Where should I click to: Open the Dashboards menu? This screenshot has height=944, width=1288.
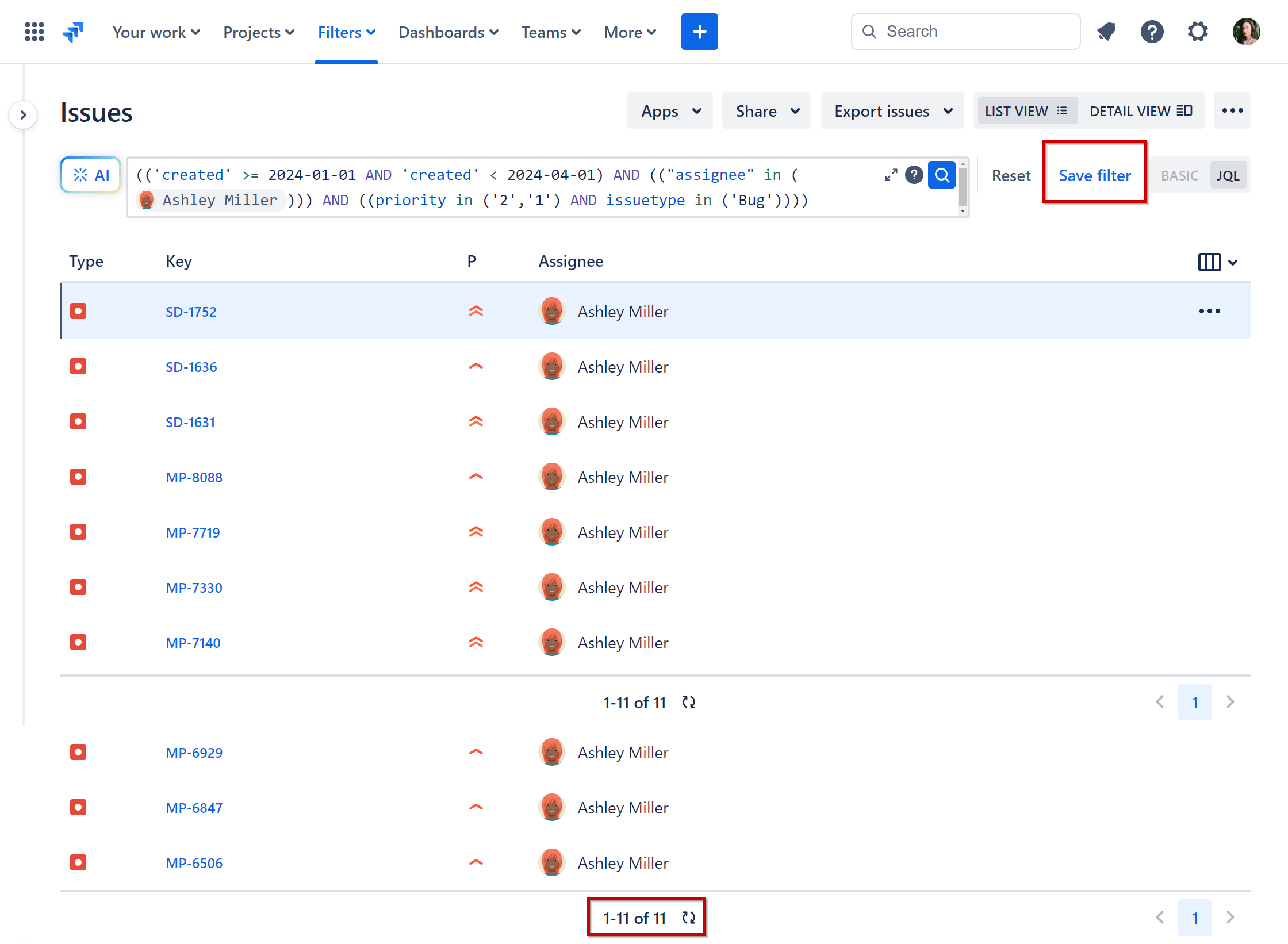point(448,32)
